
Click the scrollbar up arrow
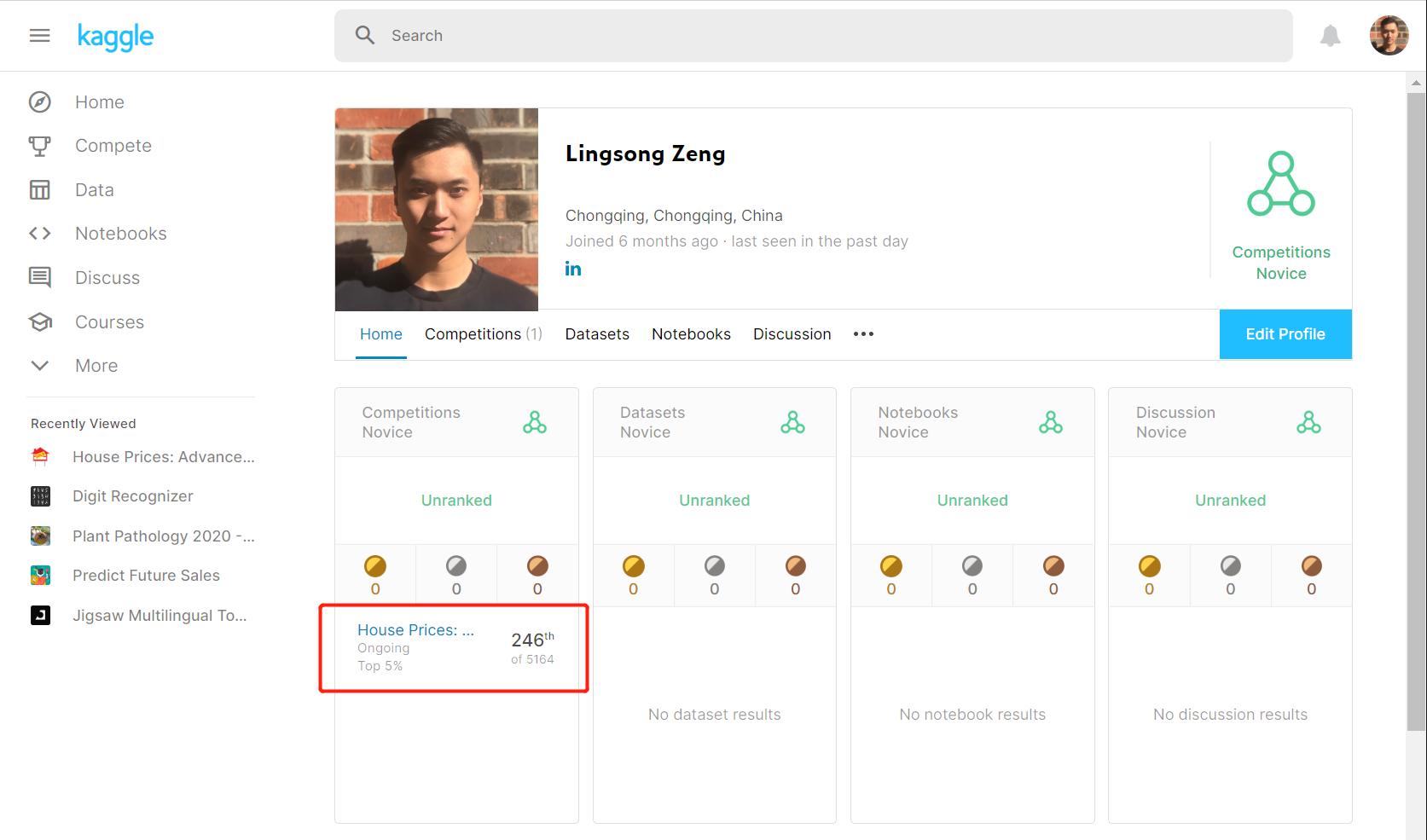click(1416, 83)
